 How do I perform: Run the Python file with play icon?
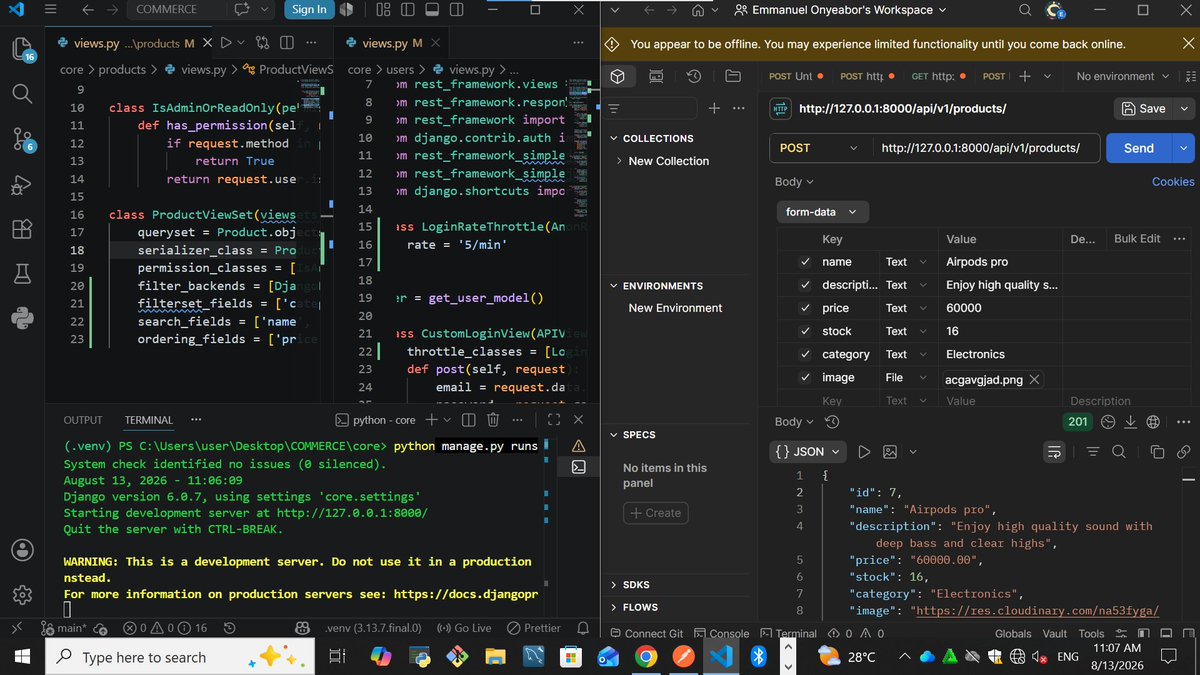[x=226, y=43]
